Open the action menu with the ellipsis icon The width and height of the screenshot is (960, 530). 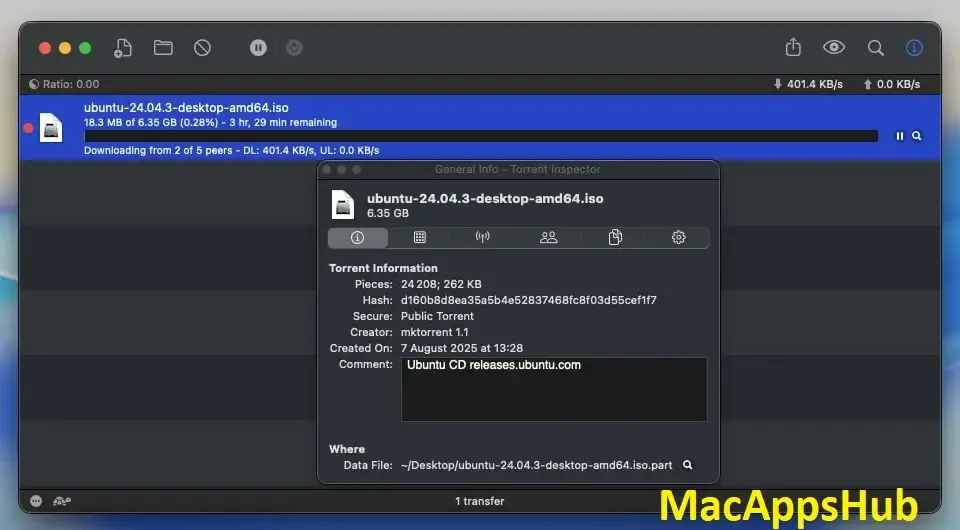point(36,501)
